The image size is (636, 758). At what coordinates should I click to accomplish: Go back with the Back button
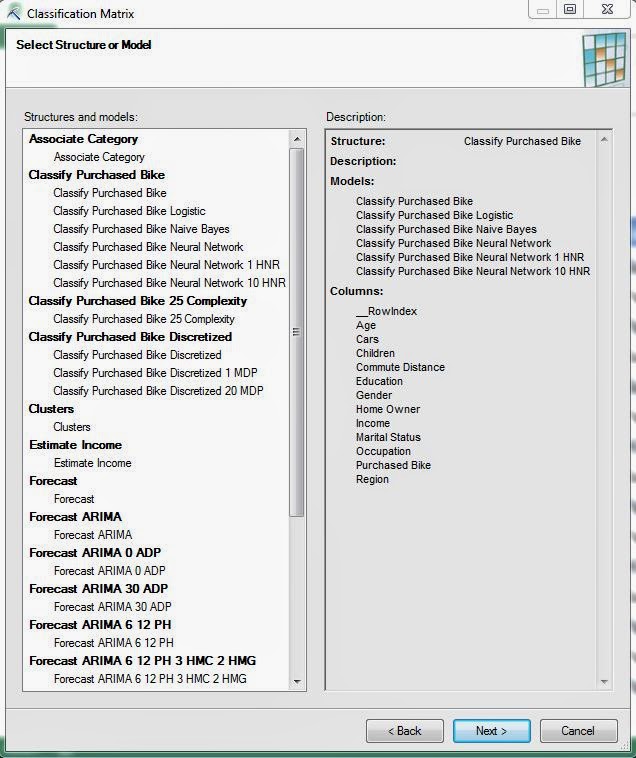pyautogui.click(x=405, y=730)
